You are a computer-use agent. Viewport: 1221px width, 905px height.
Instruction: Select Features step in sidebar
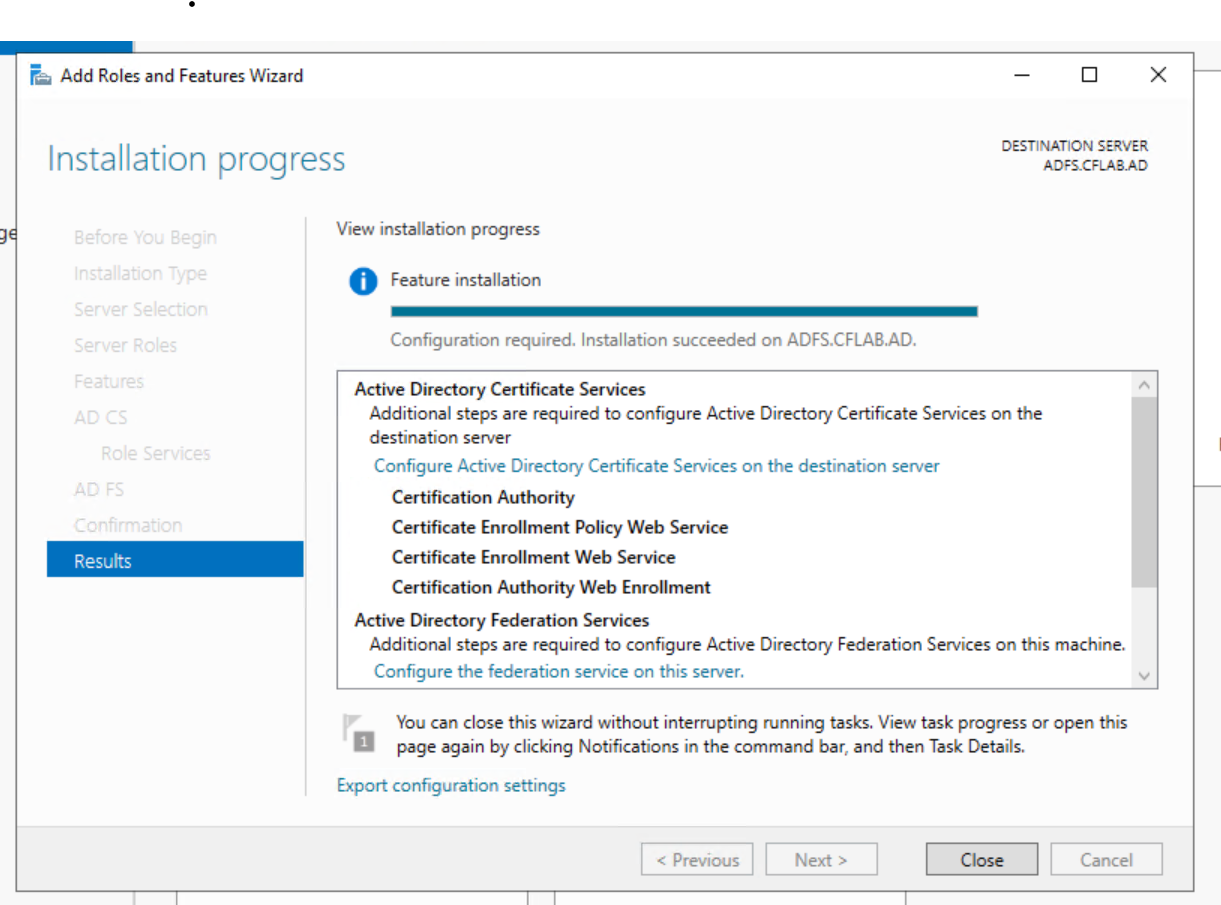tap(109, 381)
